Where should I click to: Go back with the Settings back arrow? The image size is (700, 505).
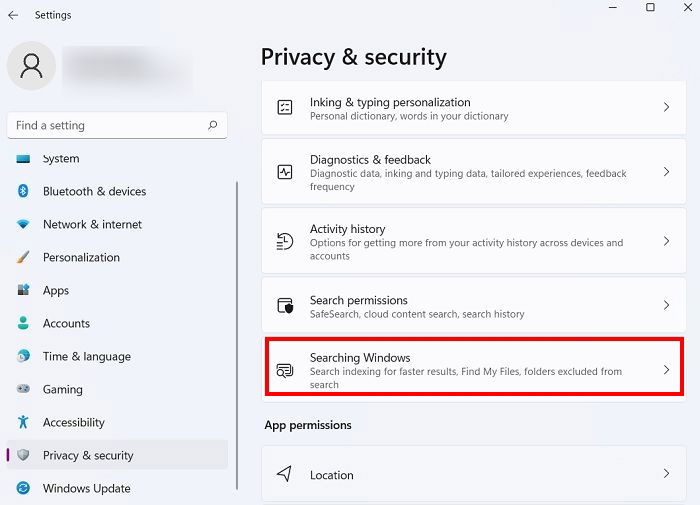pyautogui.click(x=13, y=15)
